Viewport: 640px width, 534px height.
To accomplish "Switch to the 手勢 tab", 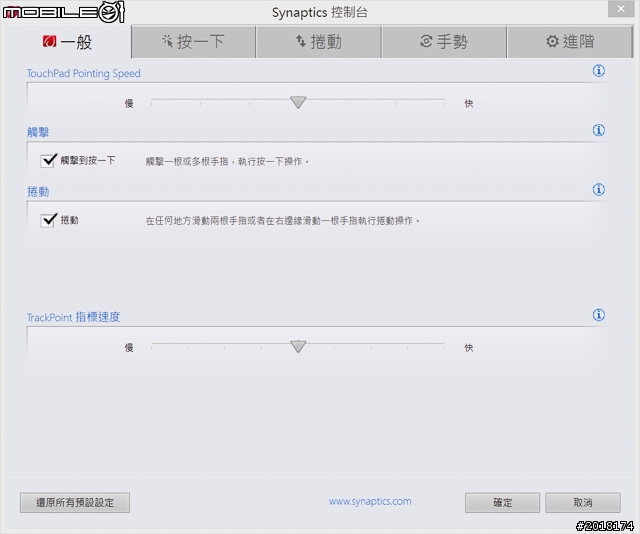I will click(444, 42).
